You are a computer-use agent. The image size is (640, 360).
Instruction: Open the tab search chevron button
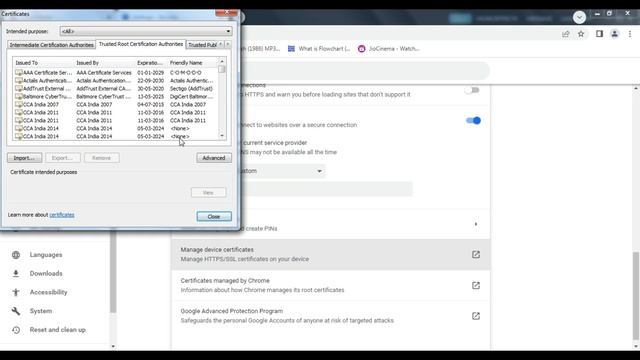click(x=579, y=17)
